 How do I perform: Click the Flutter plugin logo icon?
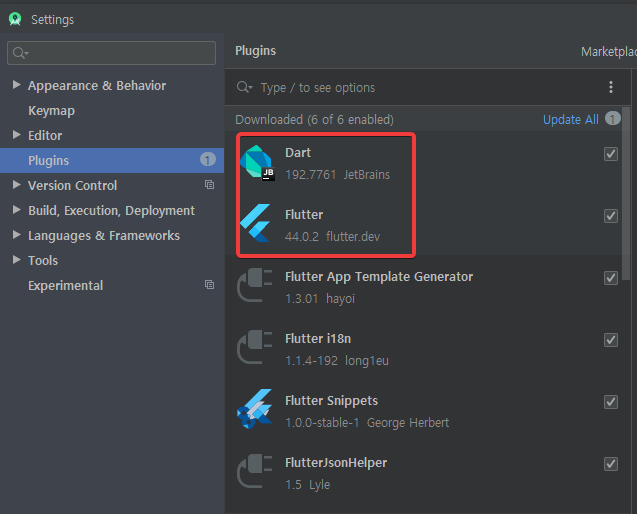click(x=255, y=223)
